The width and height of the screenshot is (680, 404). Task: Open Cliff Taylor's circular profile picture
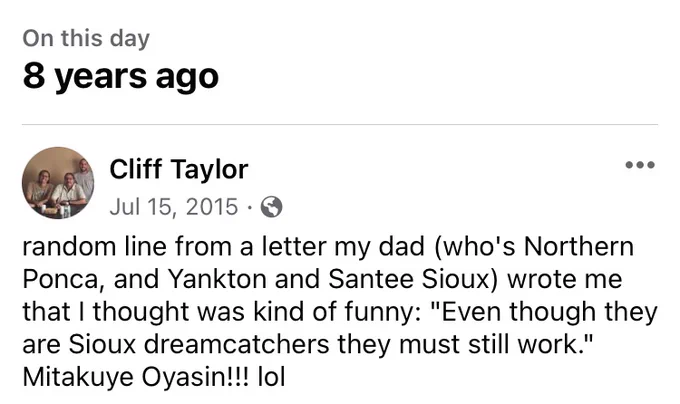click(x=58, y=183)
